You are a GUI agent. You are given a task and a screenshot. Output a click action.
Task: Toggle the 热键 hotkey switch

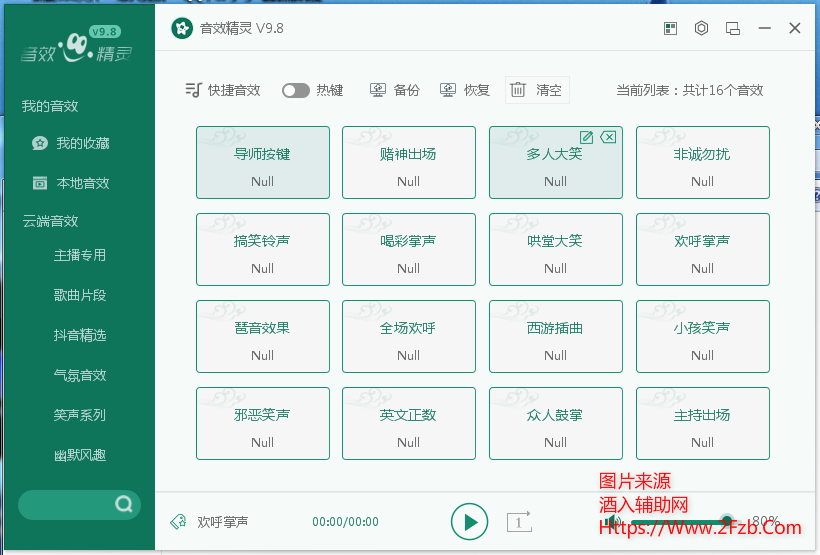296,90
